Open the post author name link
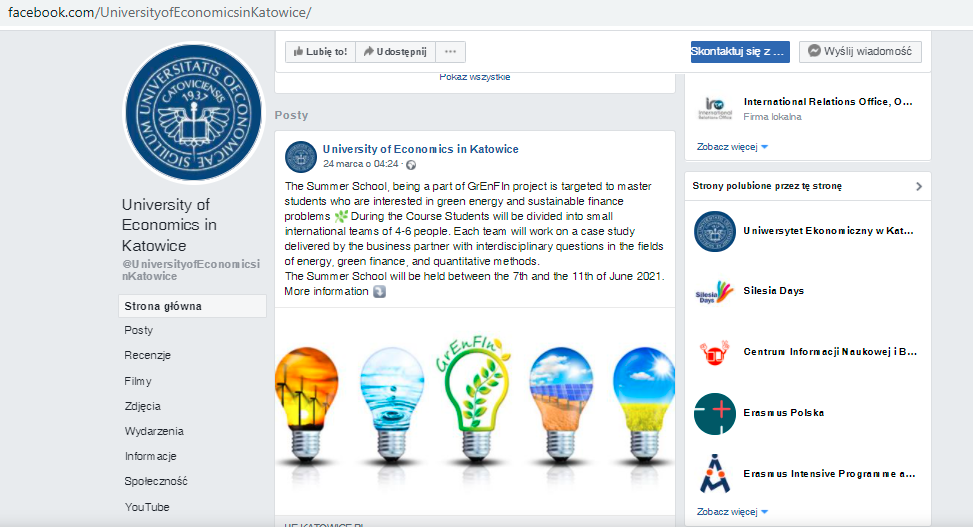Viewport: 973px width, 527px height. (x=420, y=149)
